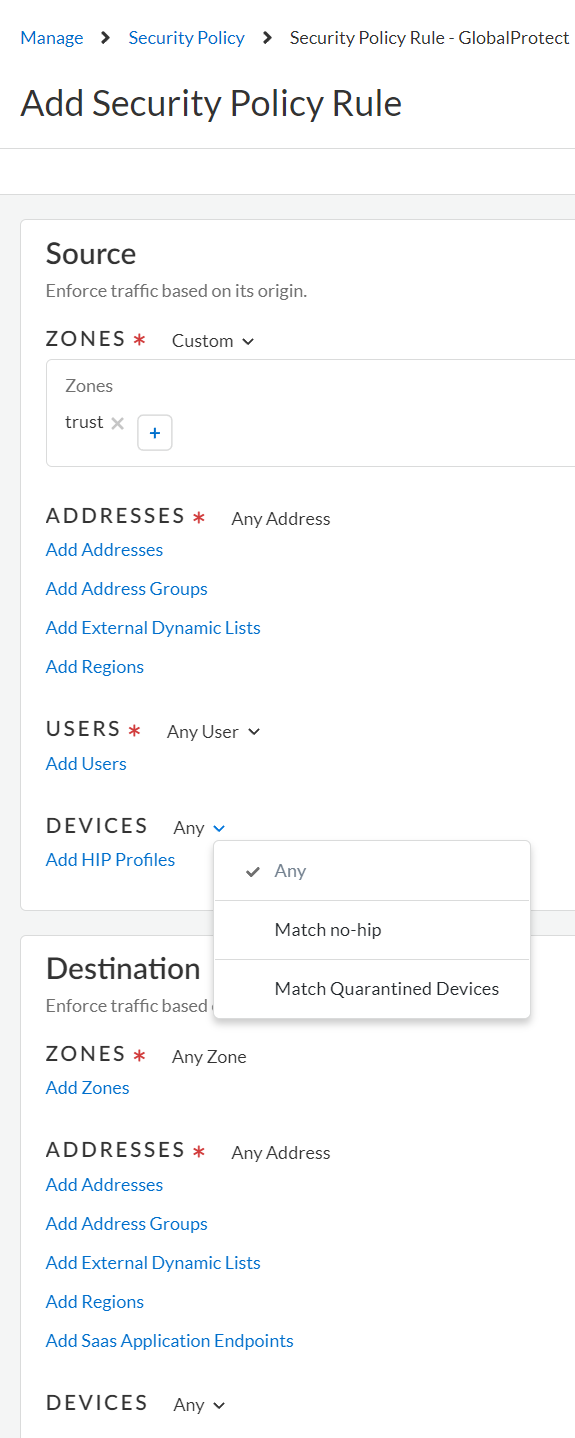Open the Manage breadcrumb link
This screenshot has height=1438, width=575.
click(x=52, y=38)
